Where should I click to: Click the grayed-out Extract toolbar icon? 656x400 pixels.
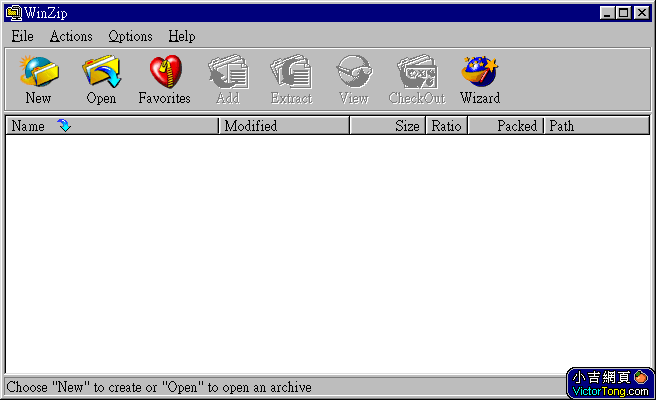(291, 72)
